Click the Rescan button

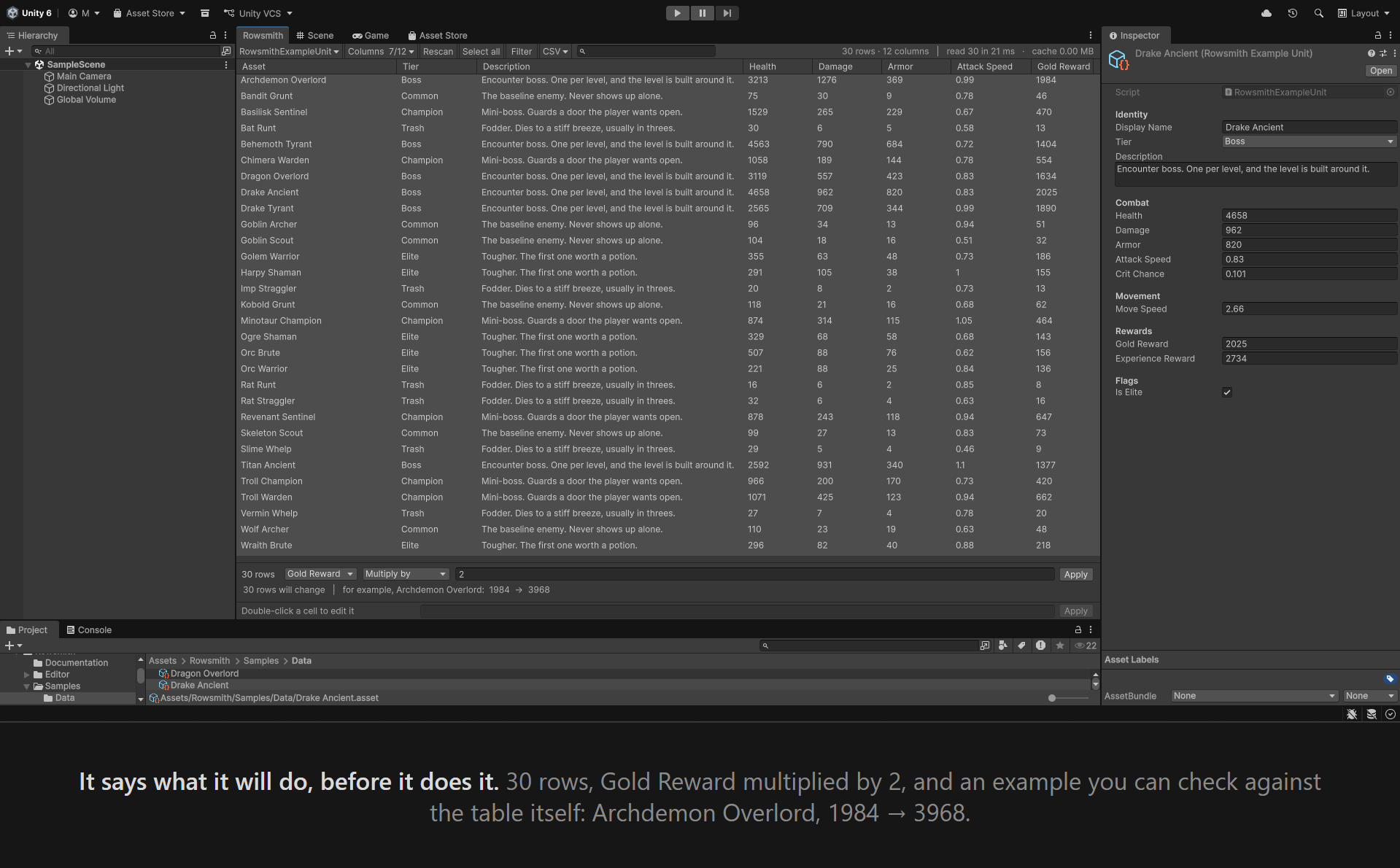coord(438,51)
